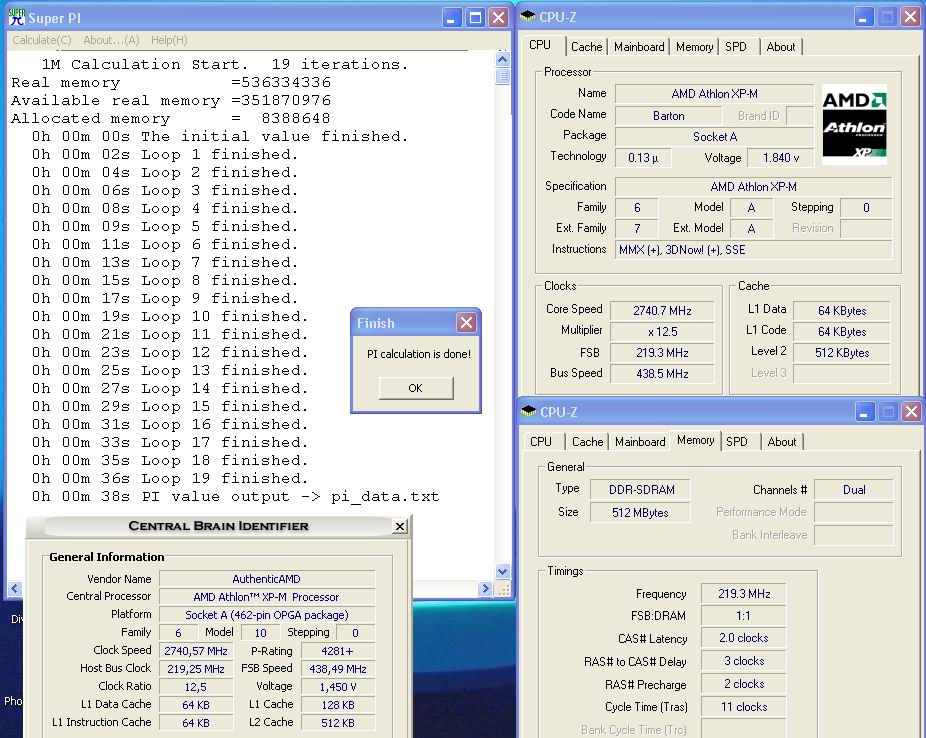The height and width of the screenshot is (738, 926).
Task: Close the Central Brain Identifier window
Action: 400,525
